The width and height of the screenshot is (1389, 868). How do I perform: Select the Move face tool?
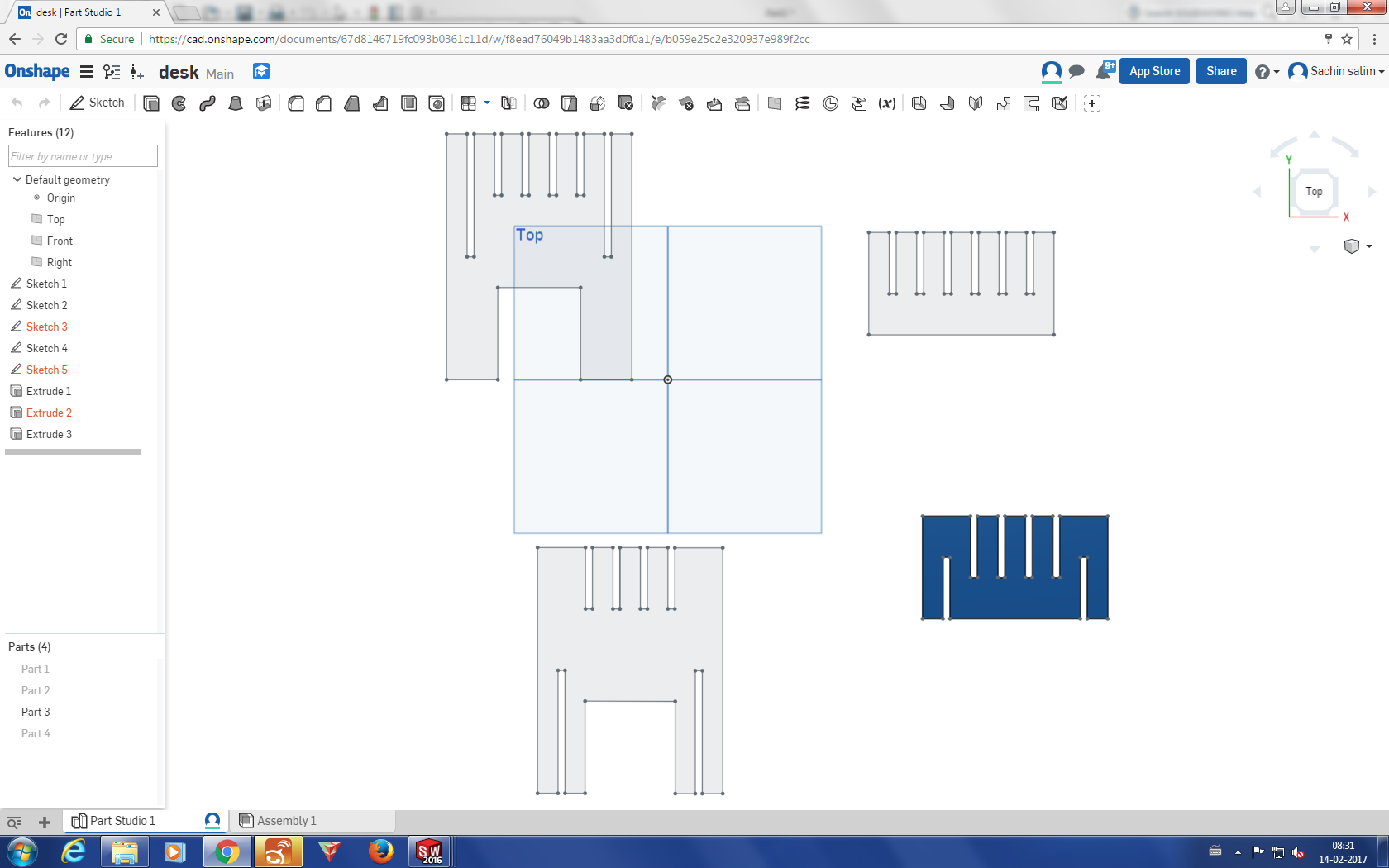point(714,103)
